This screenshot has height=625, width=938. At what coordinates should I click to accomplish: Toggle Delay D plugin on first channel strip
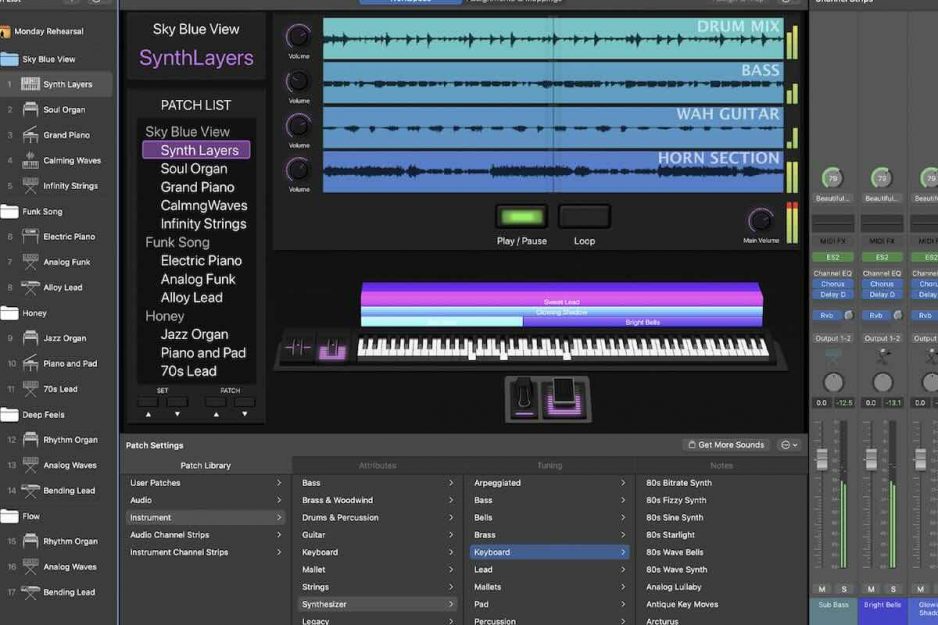(x=833, y=294)
